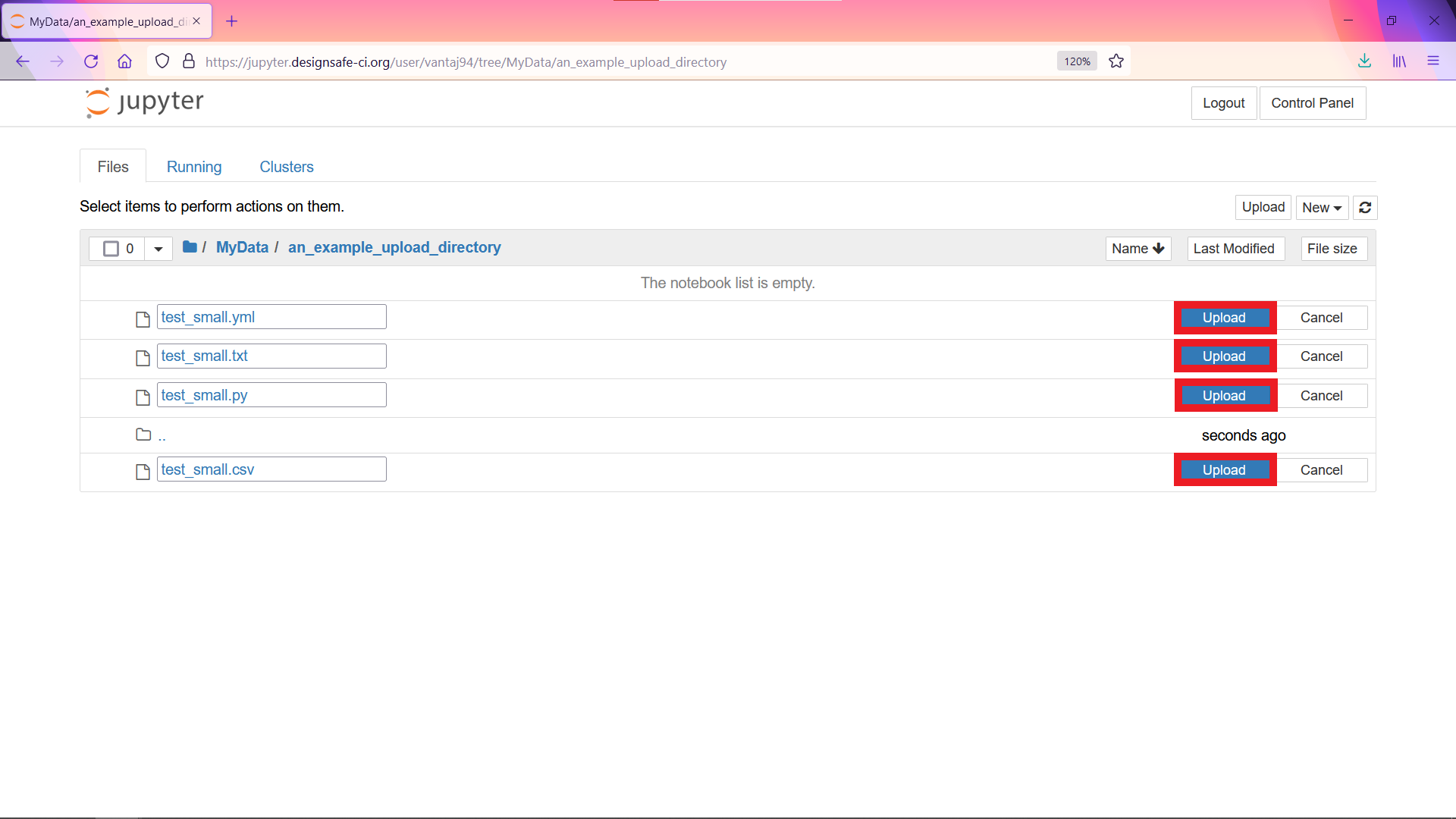1456x819 pixels.
Task: Open the New dropdown menu
Action: point(1320,207)
